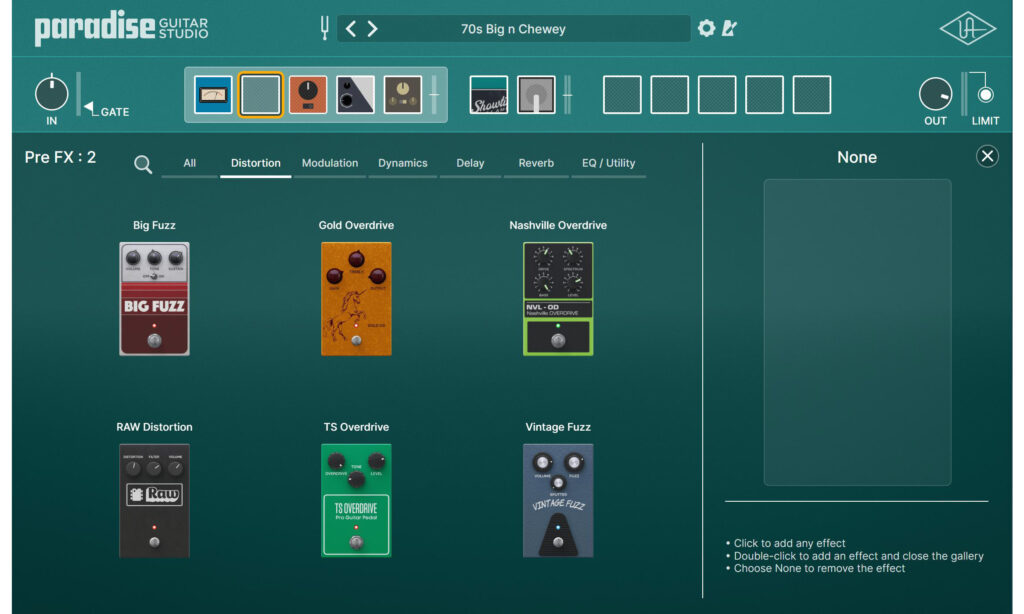Click the magnifying glass search icon

143,165
